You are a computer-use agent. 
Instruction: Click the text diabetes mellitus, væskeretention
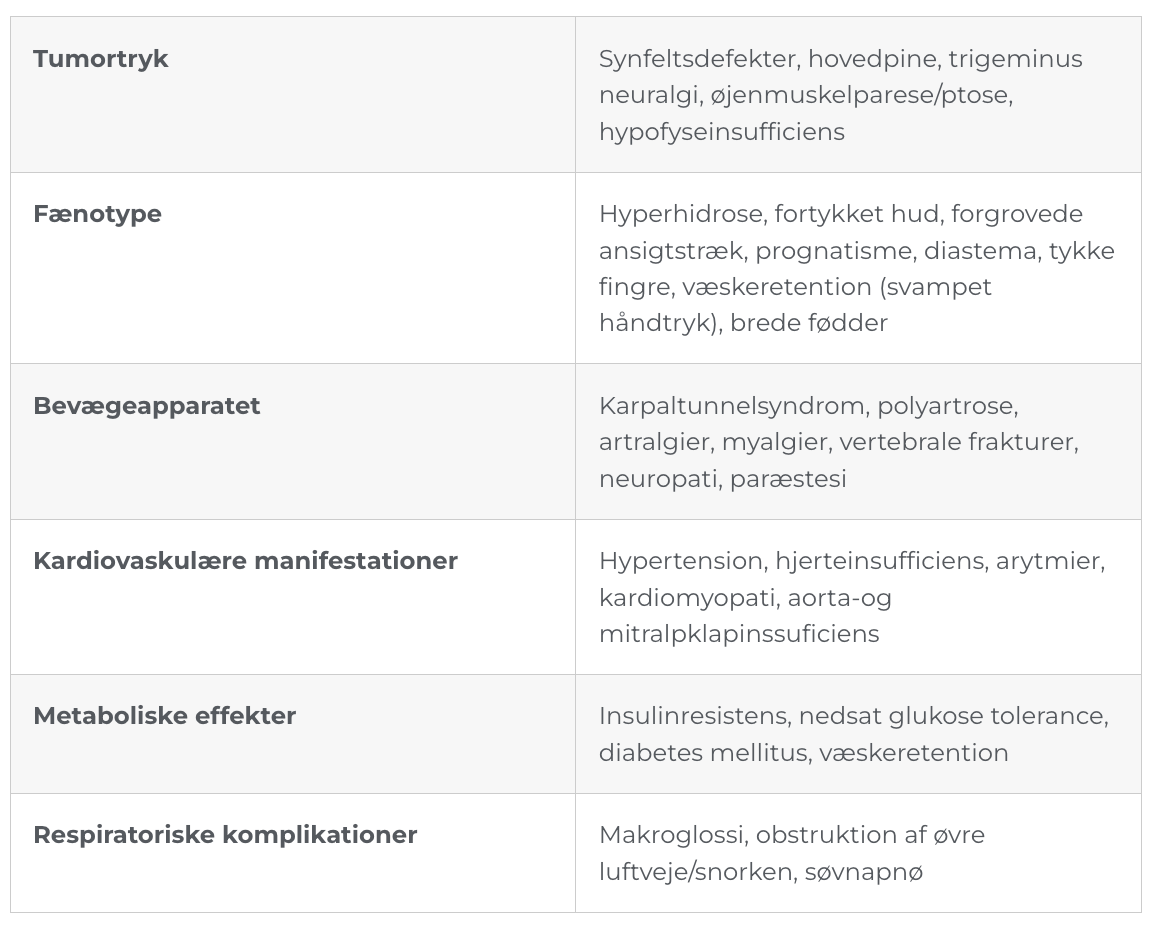(803, 753)
